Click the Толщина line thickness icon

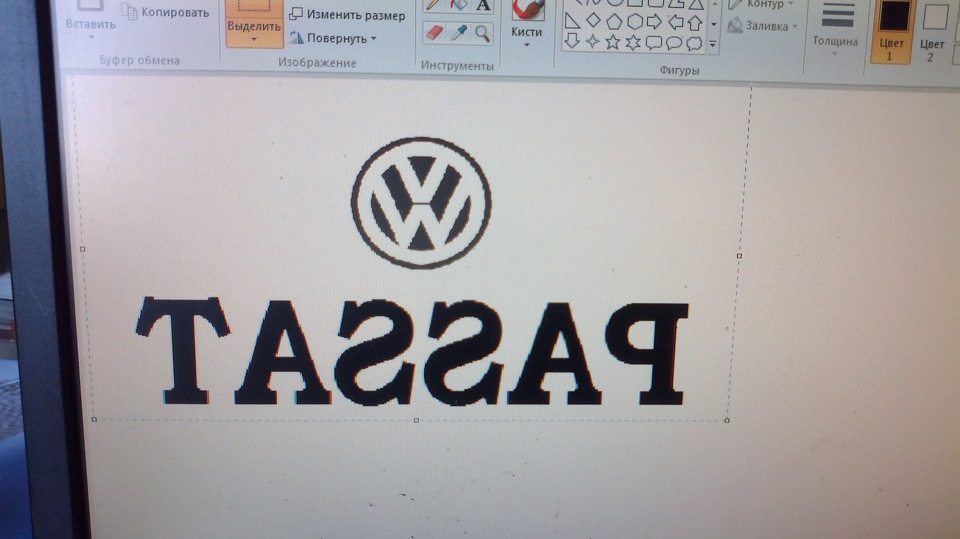(x=837, y=15)
